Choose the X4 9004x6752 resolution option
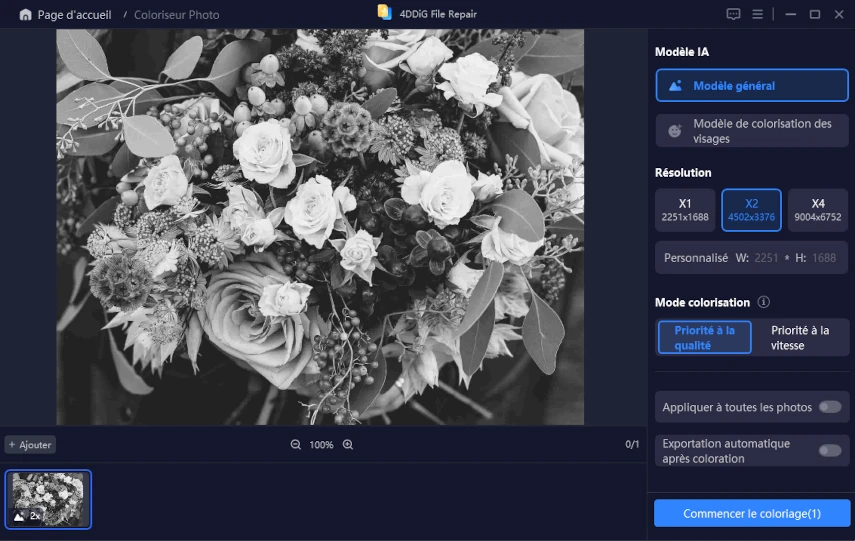The image size is (855, 541). tap(818, 210)
